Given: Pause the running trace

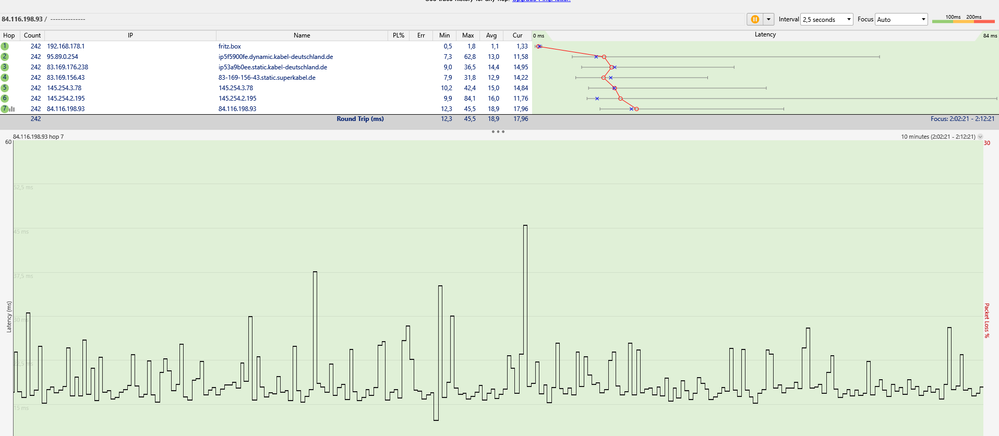Looking at the screenshot, I should point(754,20).
